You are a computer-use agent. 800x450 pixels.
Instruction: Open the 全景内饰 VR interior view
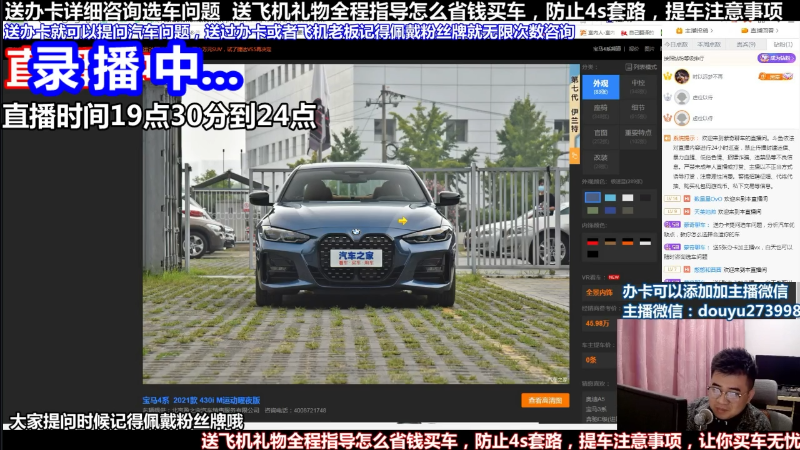point(599,292)
